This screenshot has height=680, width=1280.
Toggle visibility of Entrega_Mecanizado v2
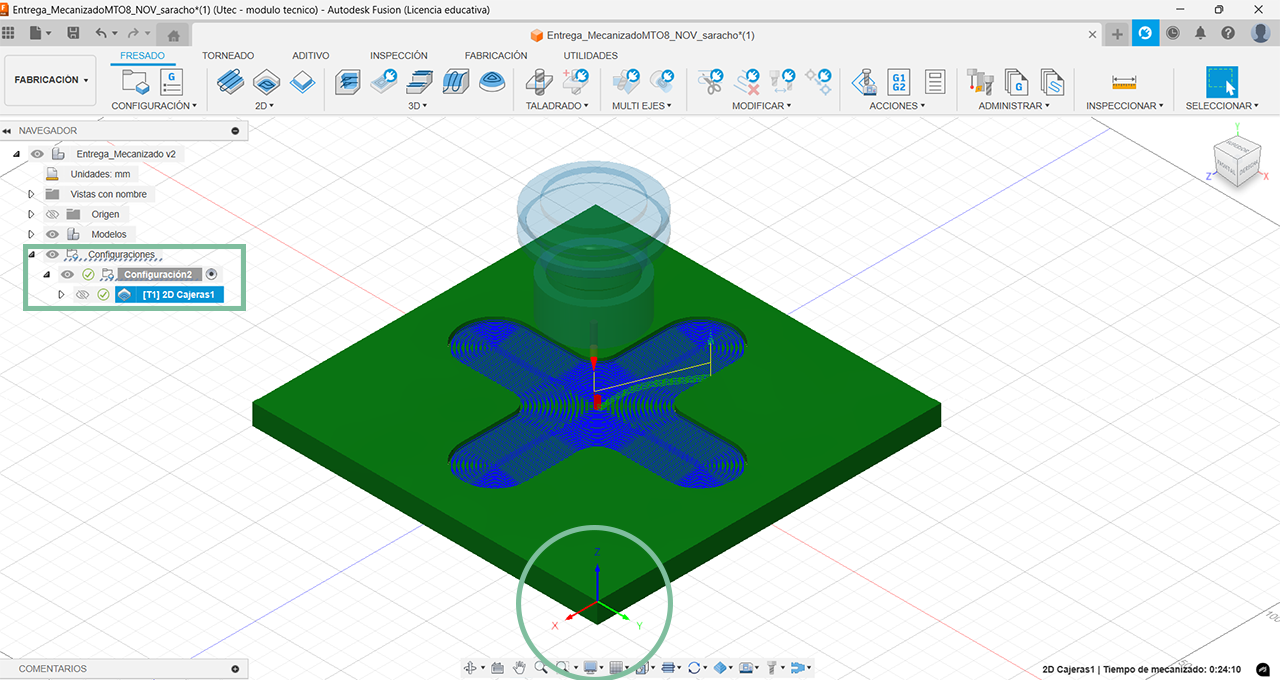[x=37, y=154]
